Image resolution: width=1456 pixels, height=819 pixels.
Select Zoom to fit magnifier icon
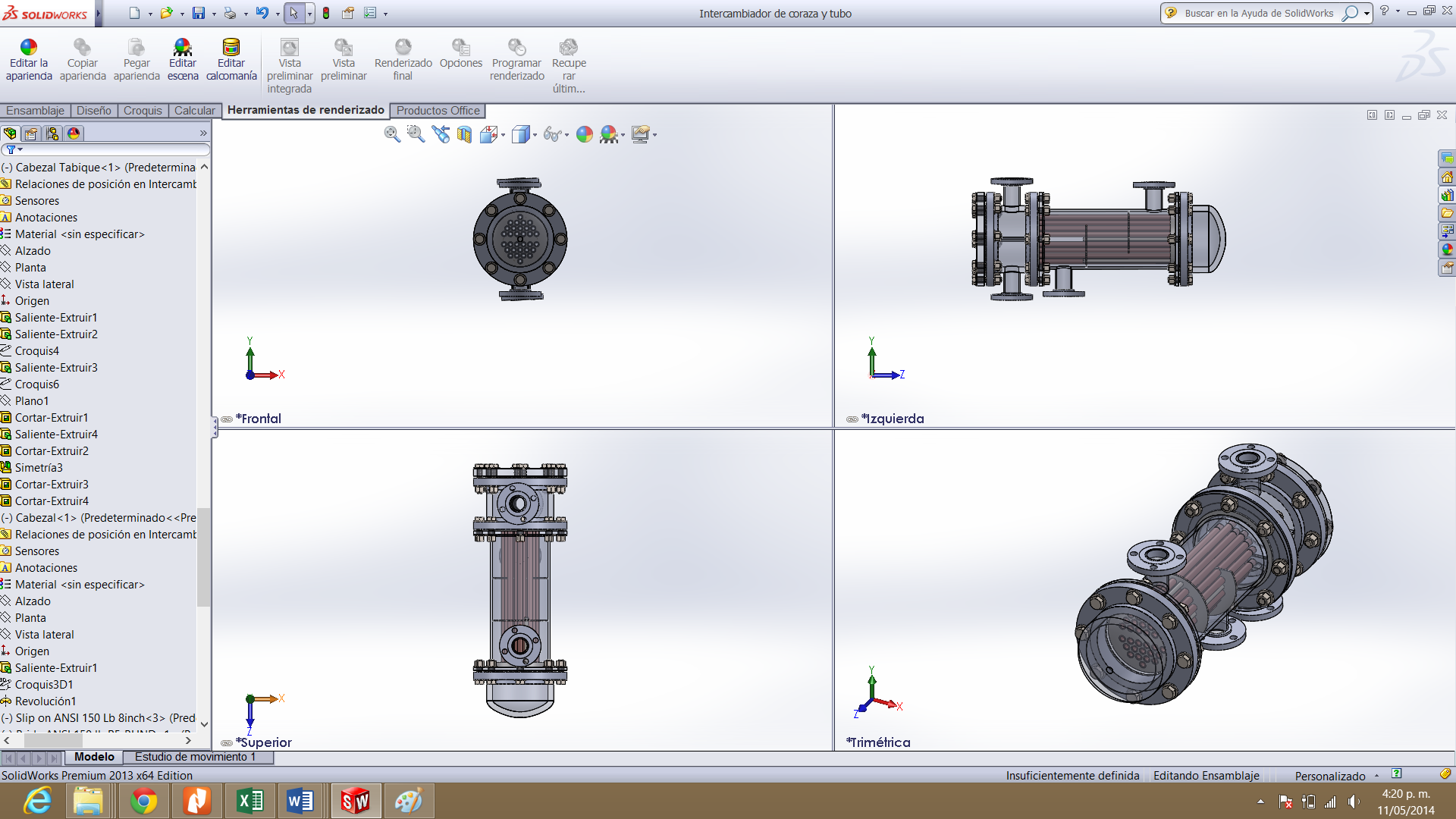click(x=392, y=135)
